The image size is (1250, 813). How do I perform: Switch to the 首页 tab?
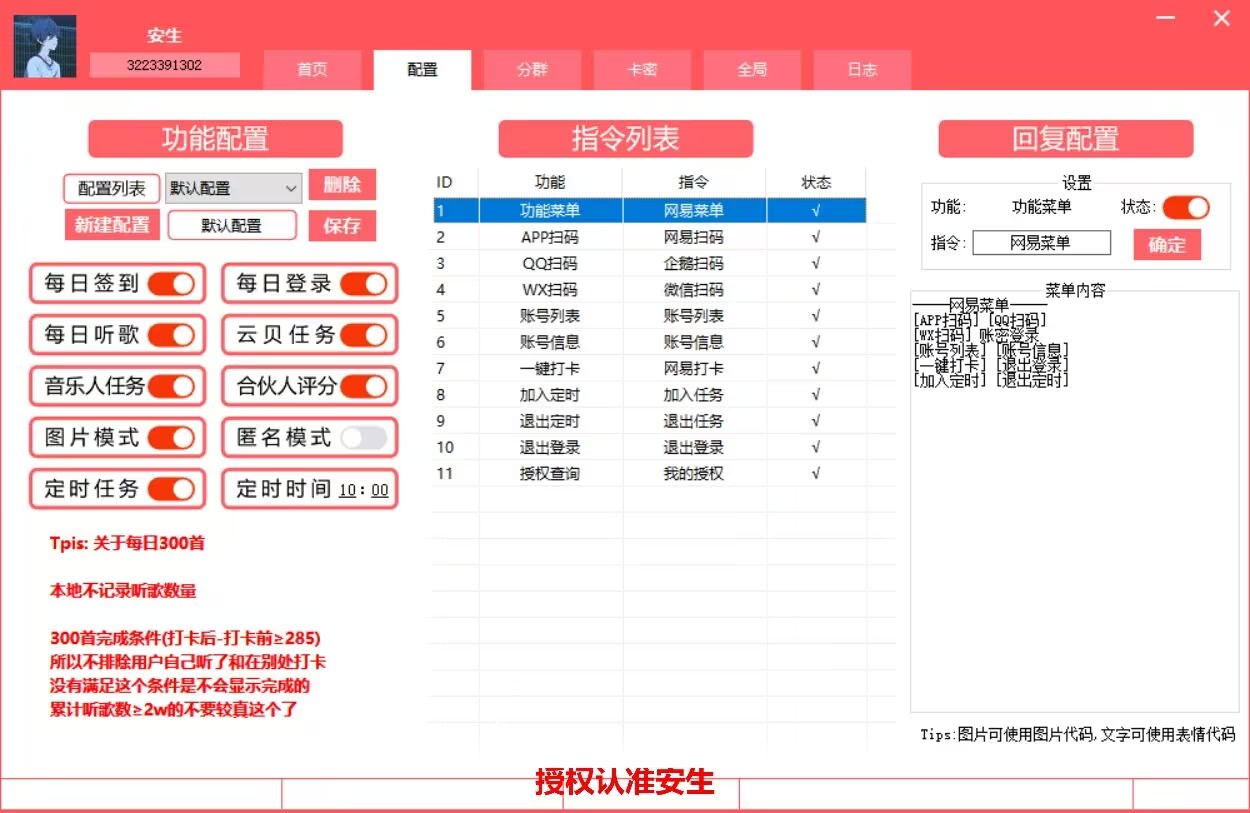(x=313, y=70)
